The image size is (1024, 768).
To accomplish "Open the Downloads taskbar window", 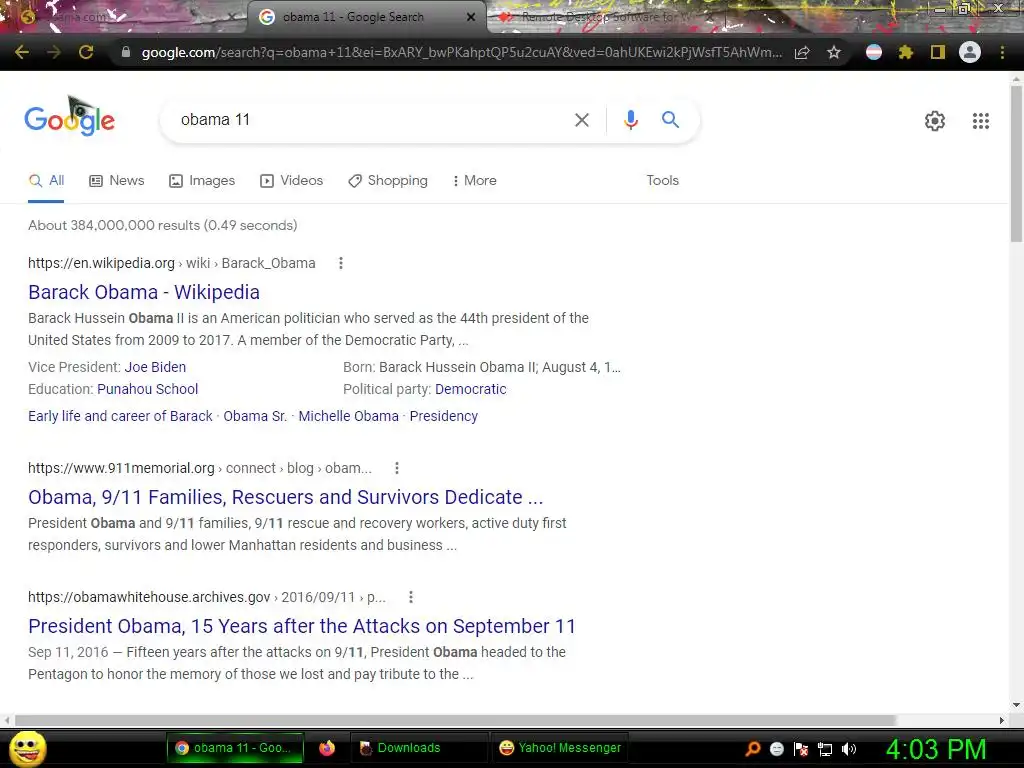I will (x=418, y=748).
